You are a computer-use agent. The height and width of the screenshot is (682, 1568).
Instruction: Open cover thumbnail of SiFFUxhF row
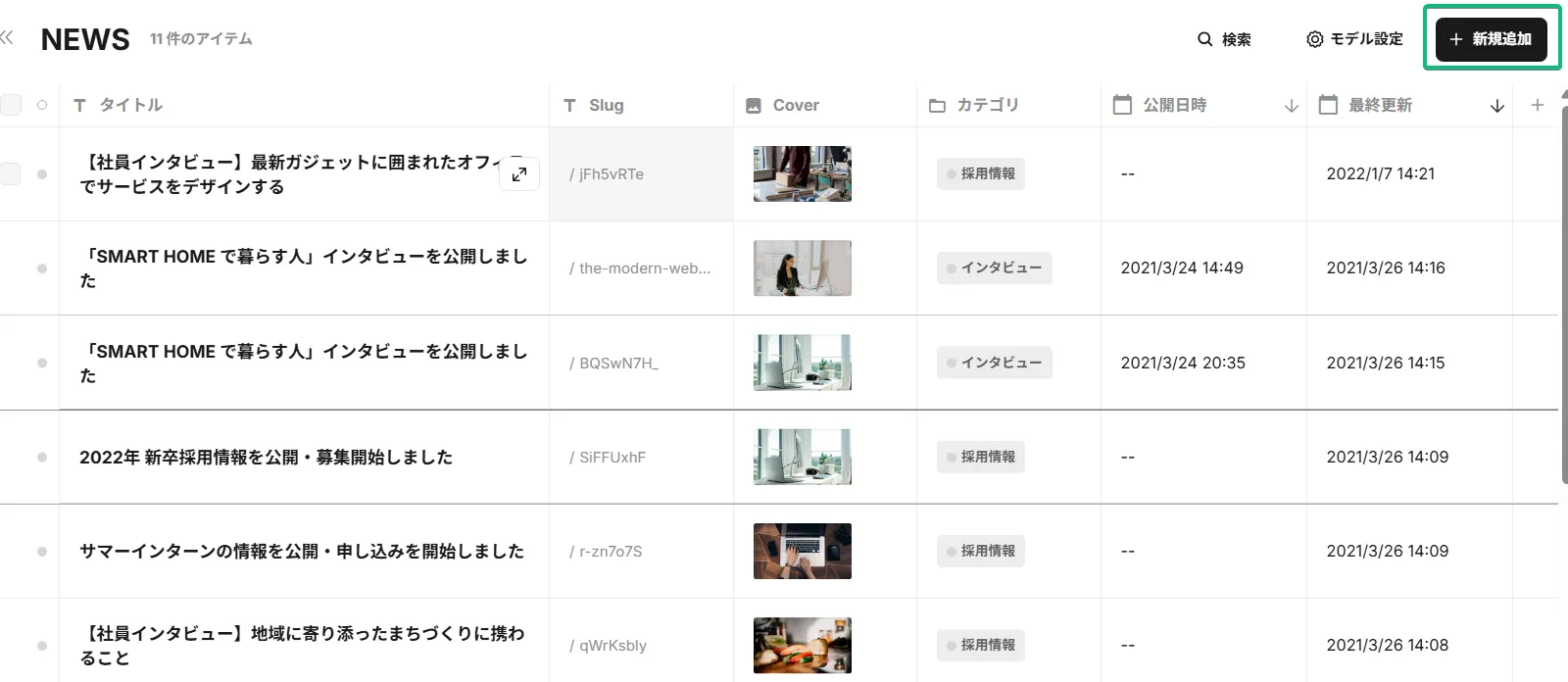point(803,457)
